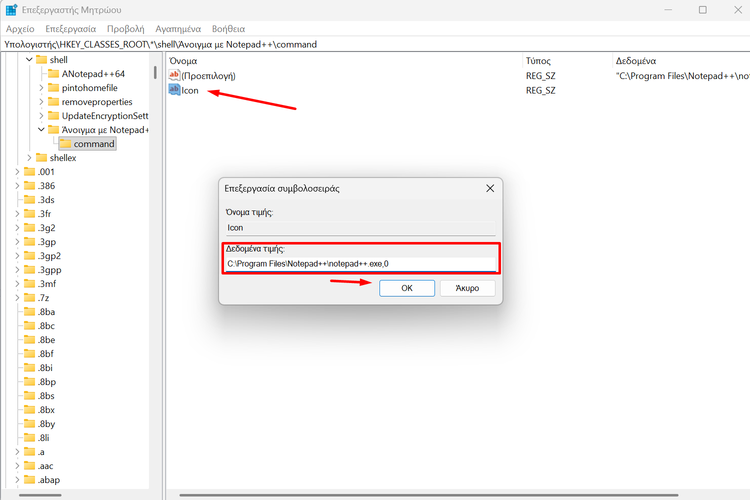Expand the removeproperties key
Screen dimensions: 750x500
click(x=41, y=102)
